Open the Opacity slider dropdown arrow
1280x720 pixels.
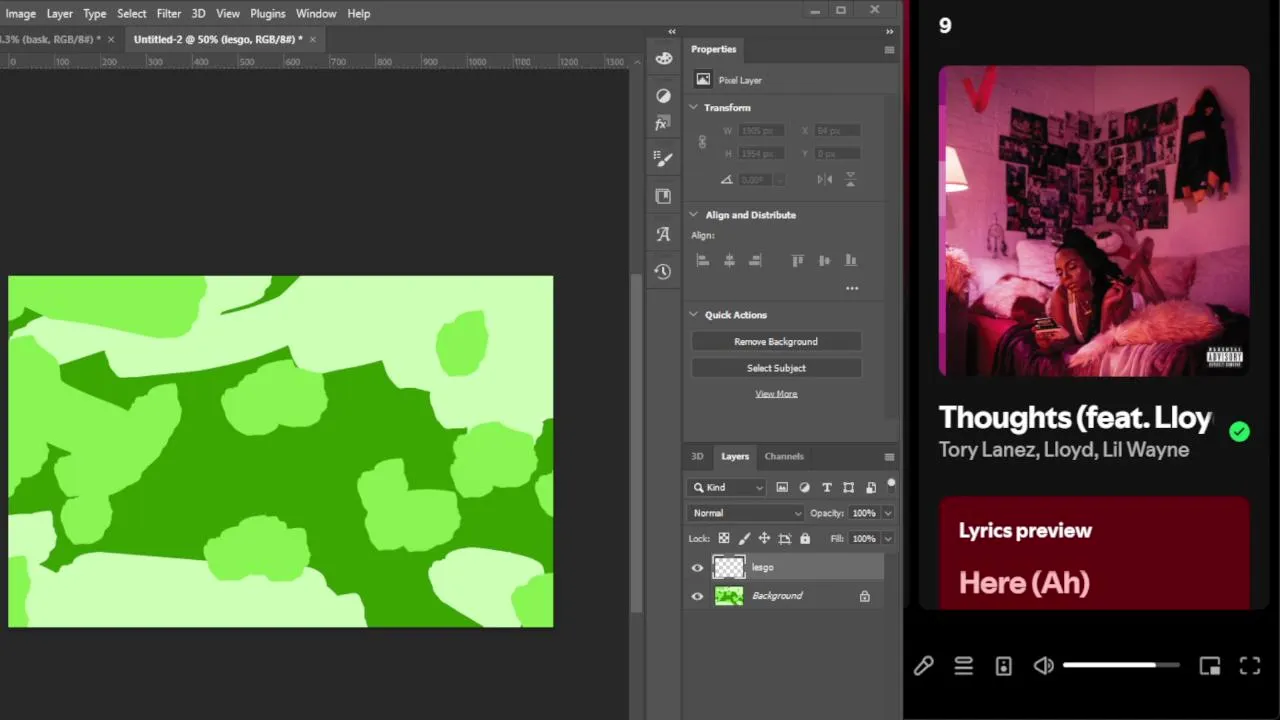tap(888, 513)
